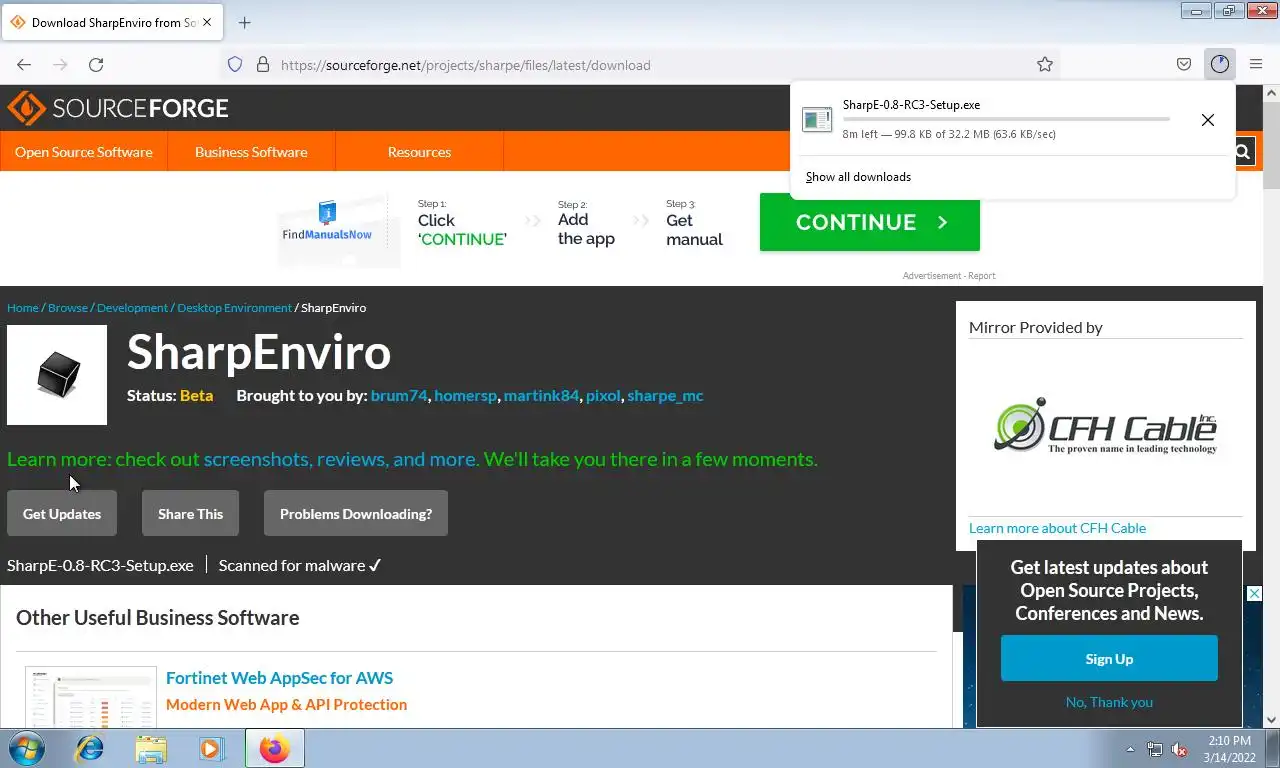Screen dimensions: 1280x768
Task: Open Learn more about CFH Cable
Action: coord(1057,528)
